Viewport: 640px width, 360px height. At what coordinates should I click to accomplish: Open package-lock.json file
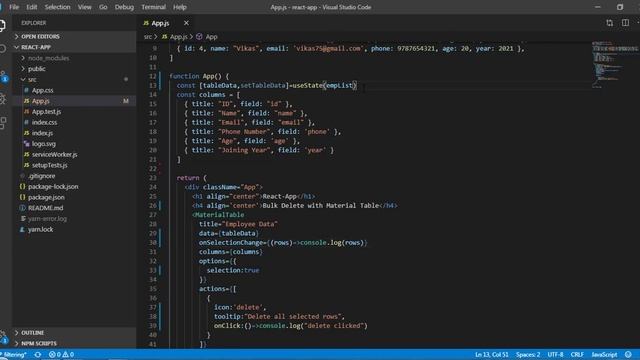53,187
